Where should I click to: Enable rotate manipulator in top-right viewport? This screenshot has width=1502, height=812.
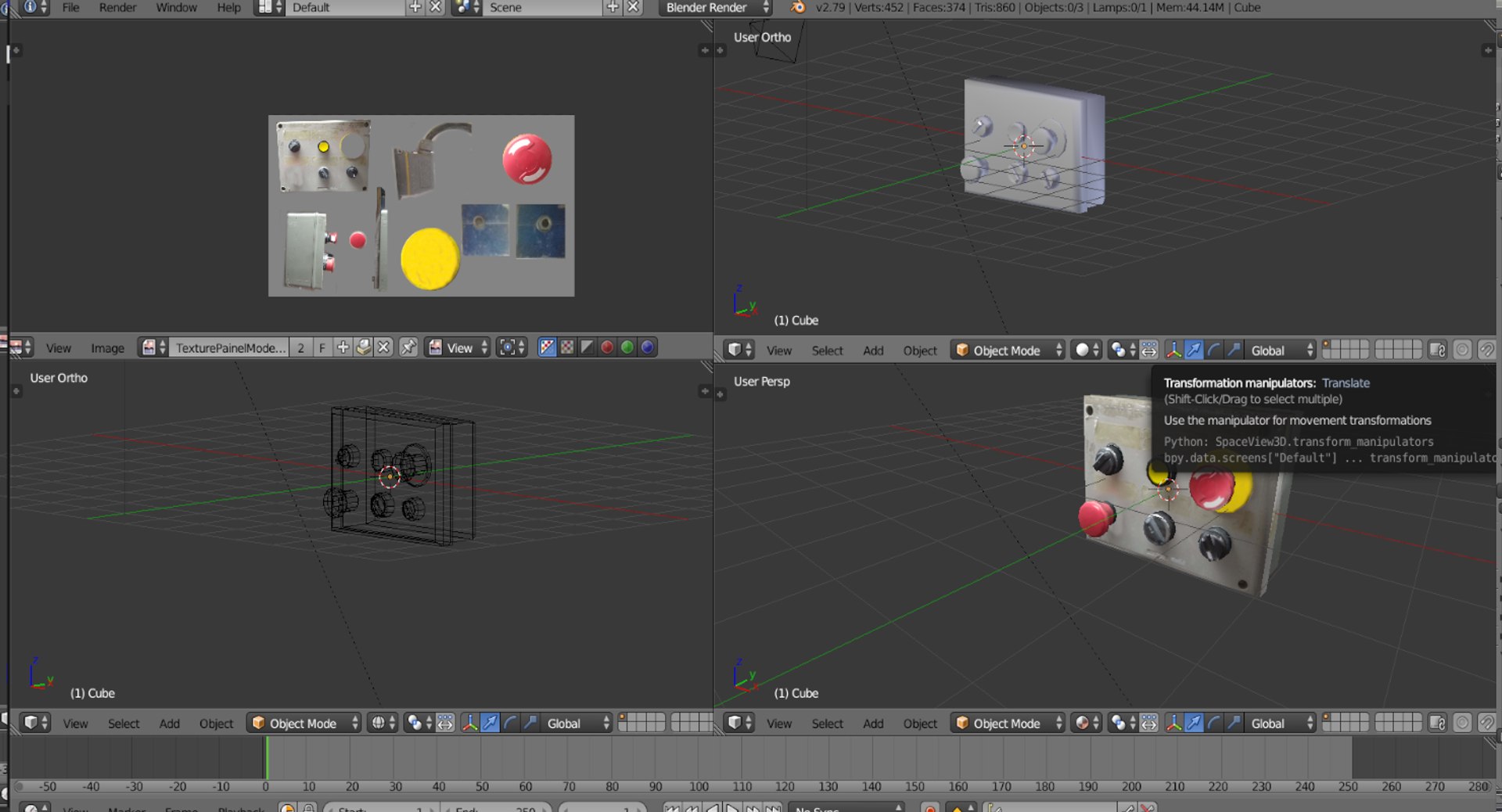(1214, 350)
